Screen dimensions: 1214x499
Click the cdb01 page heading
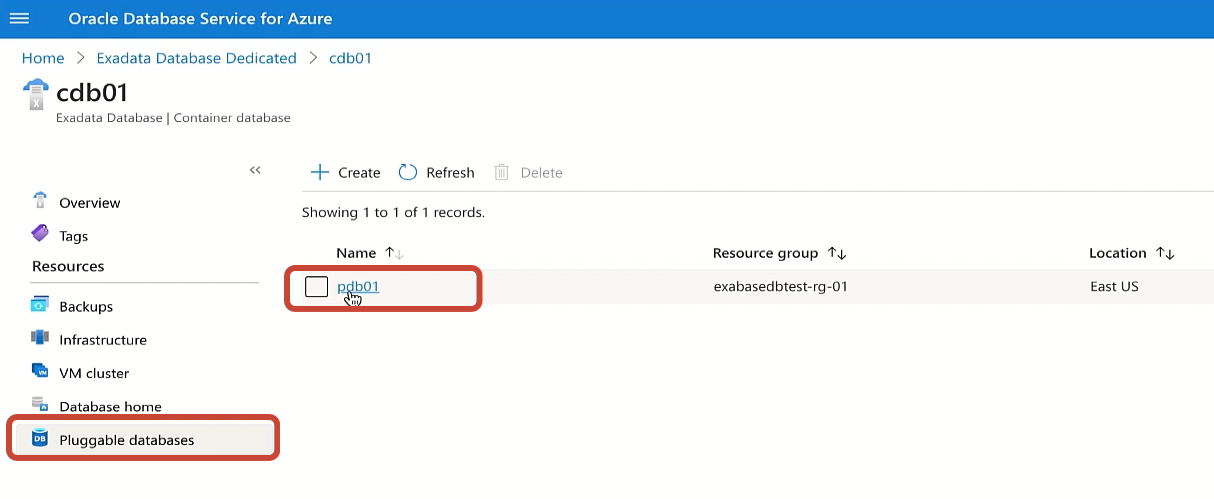coord(92,92)
